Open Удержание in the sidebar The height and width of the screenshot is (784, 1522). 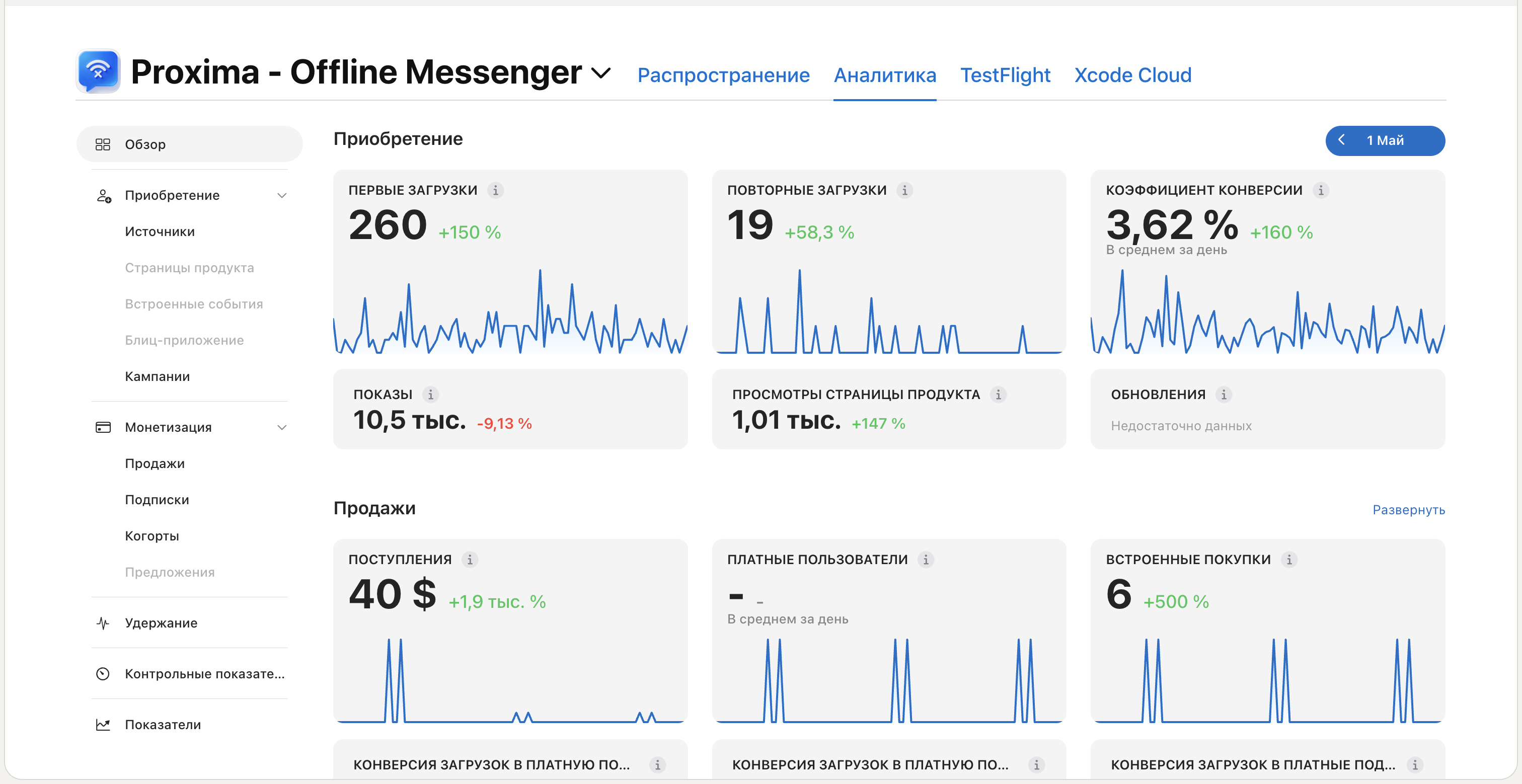pos(161,622)
